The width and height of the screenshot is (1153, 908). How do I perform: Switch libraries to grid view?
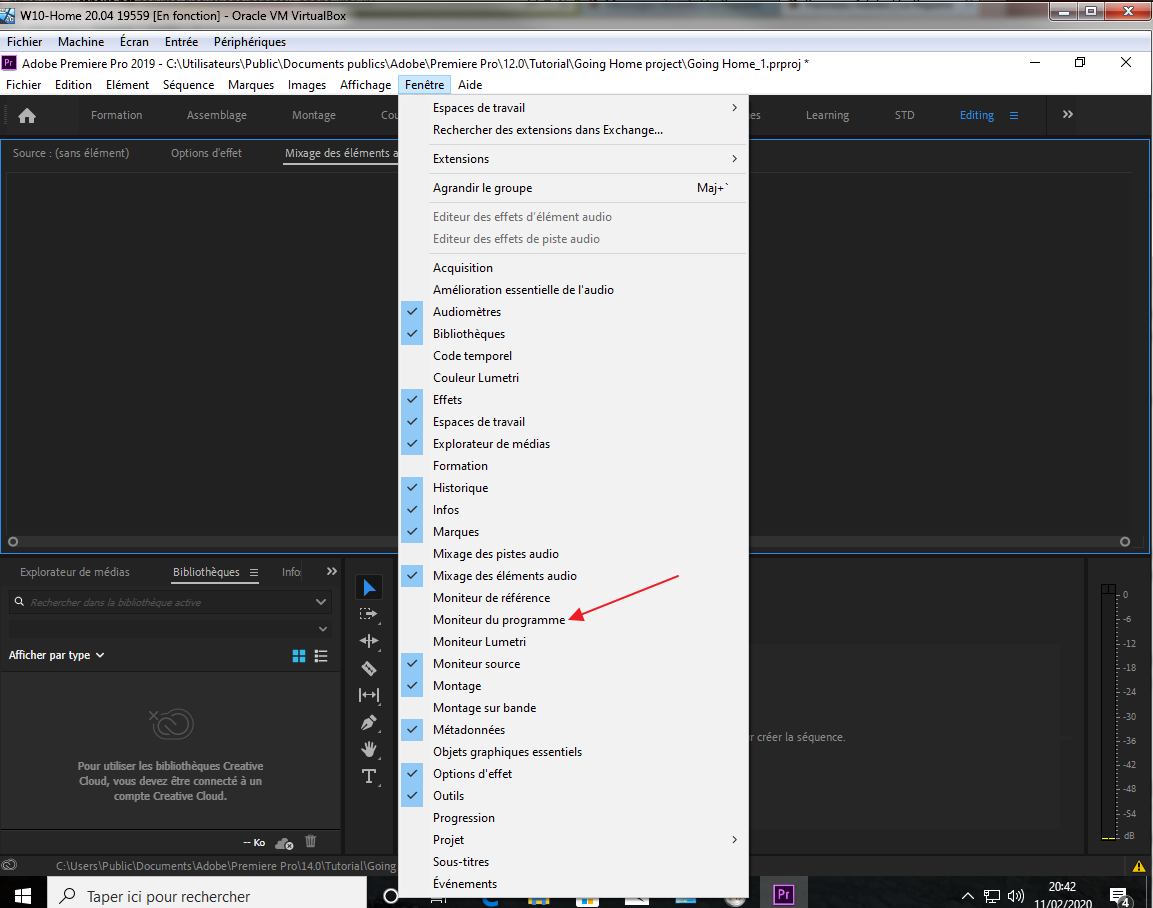click(299, 656)
